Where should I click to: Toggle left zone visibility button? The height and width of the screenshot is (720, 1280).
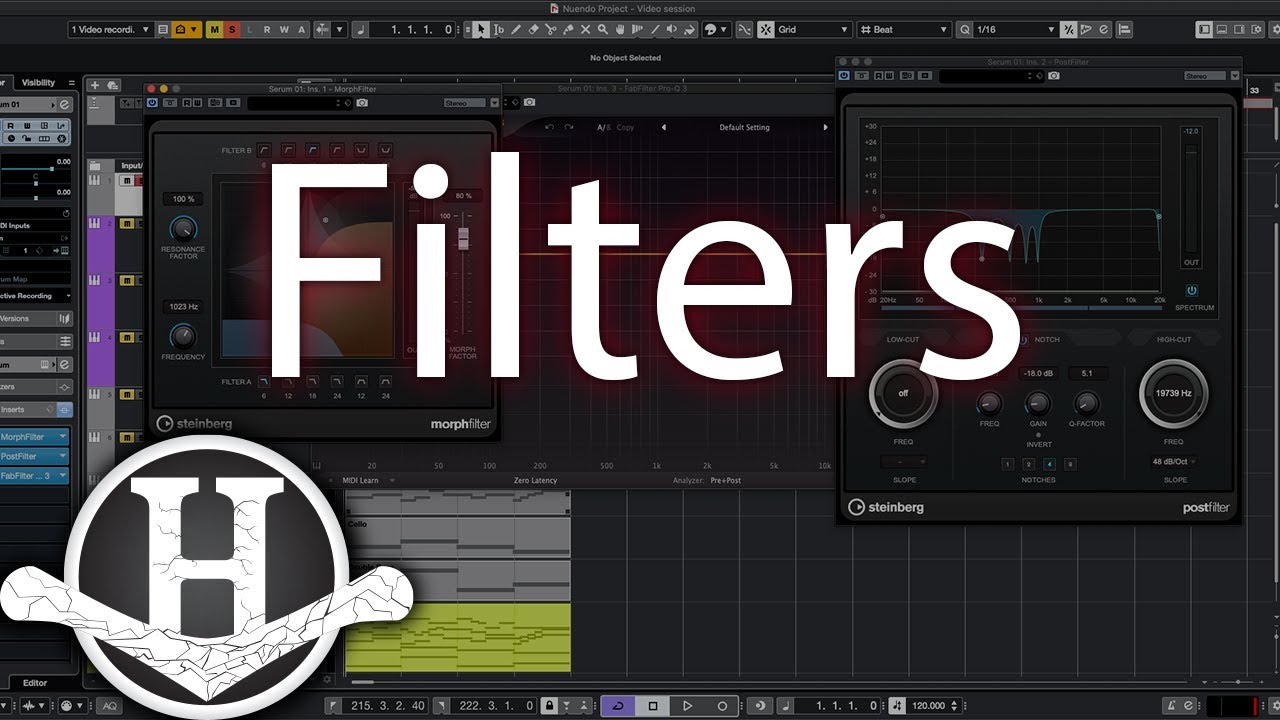click(1204, 30)
